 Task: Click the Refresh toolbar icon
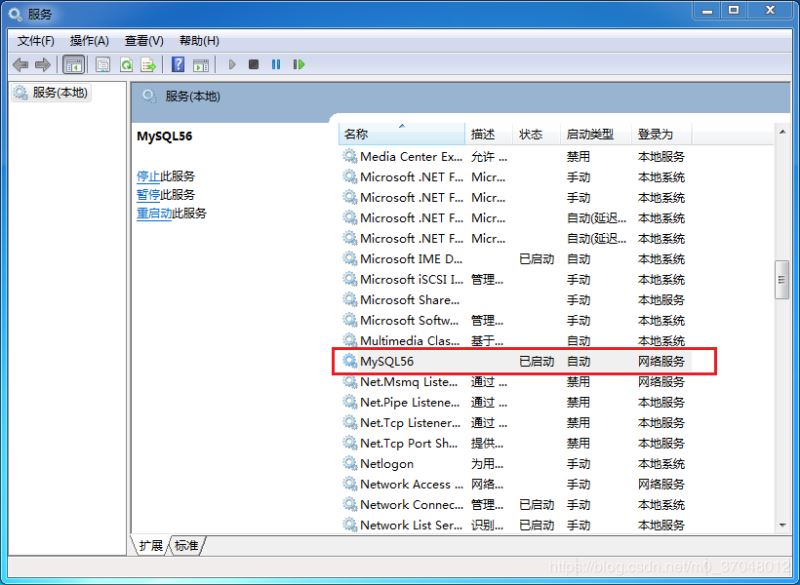click(x=126, y=65)
